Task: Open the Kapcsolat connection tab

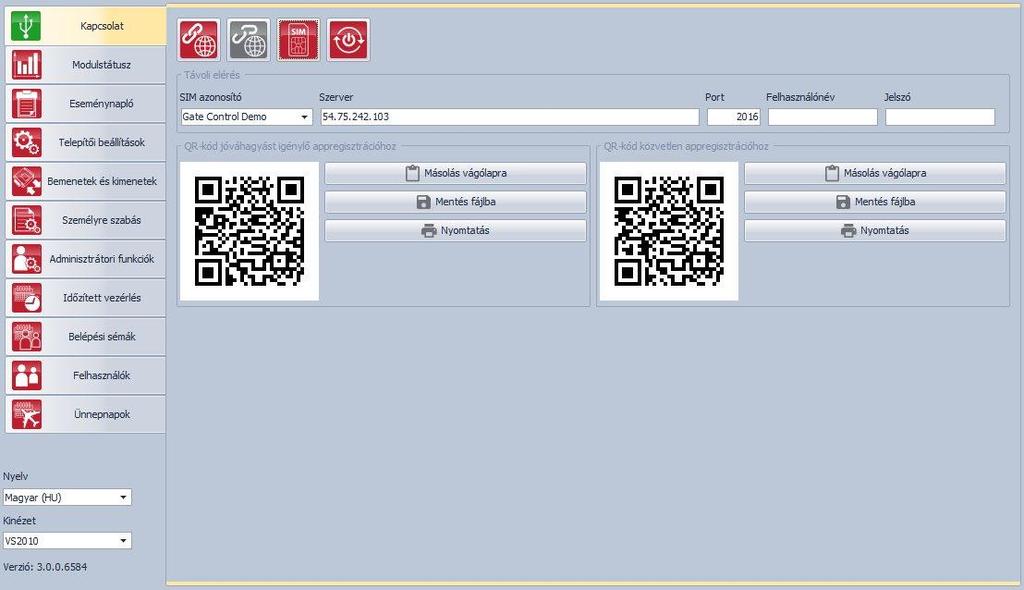Action: pyautogui.click(x=86, y=26)
